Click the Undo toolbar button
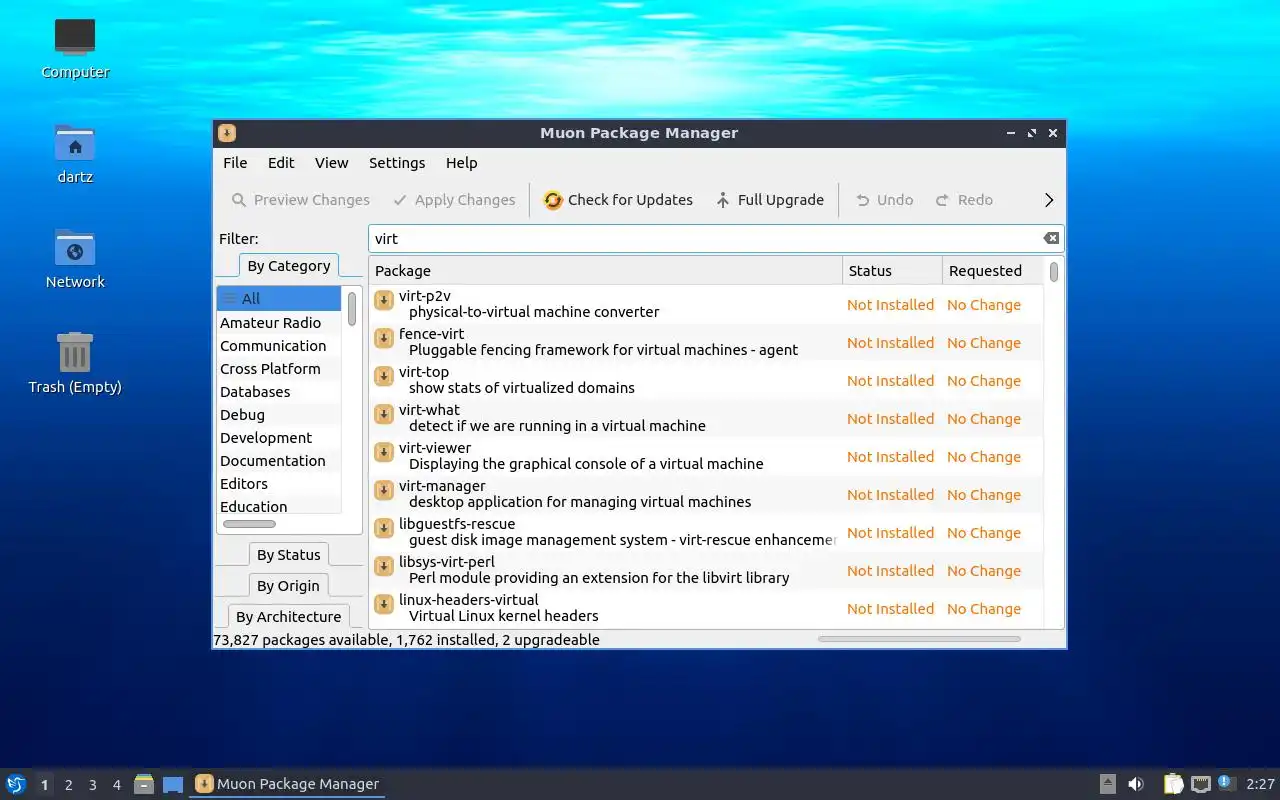This screenshot has width=1280, height=800. [x=884, y=200]
